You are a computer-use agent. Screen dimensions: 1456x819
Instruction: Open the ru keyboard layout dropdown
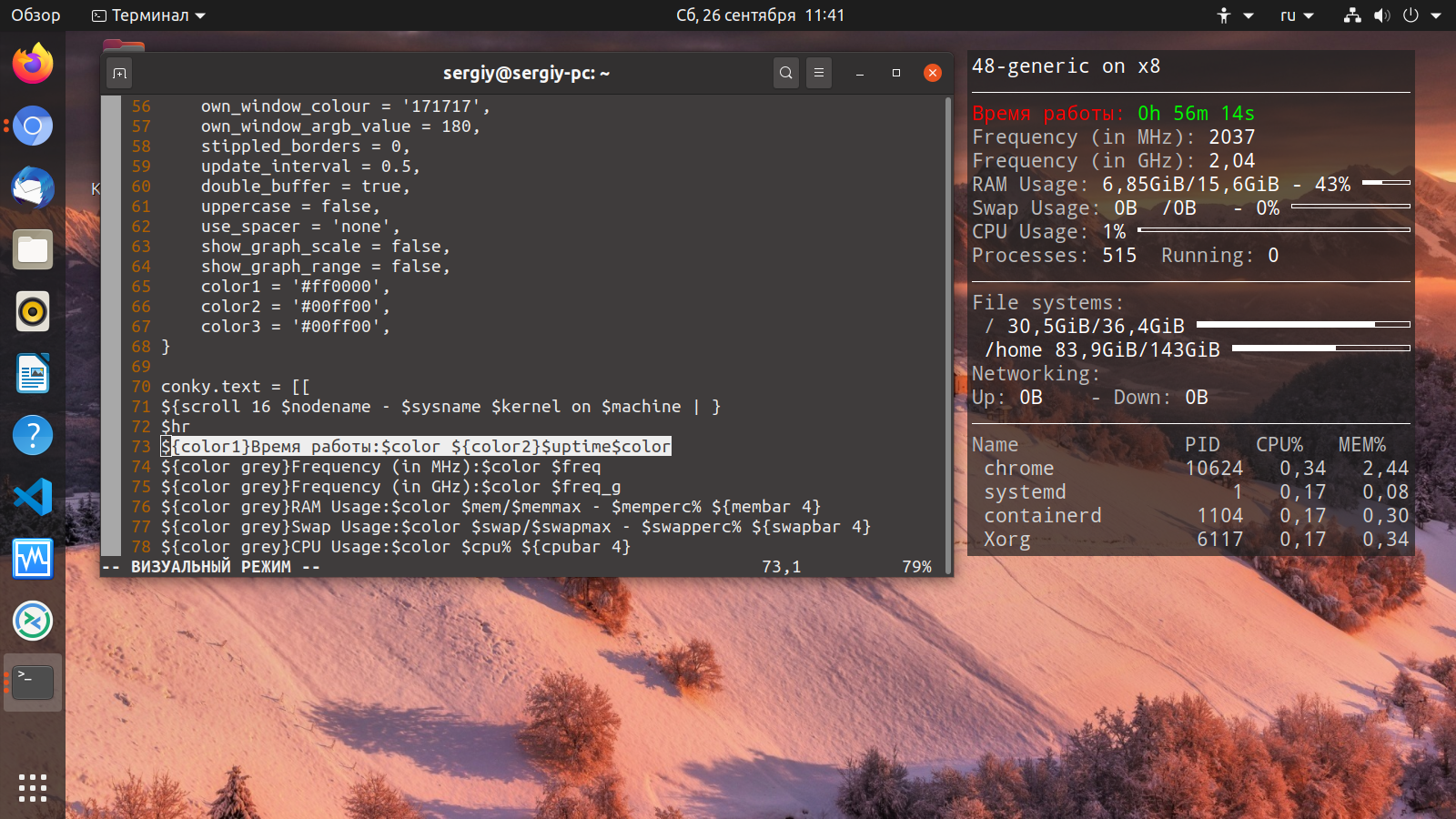click(x=1297, y=15)
